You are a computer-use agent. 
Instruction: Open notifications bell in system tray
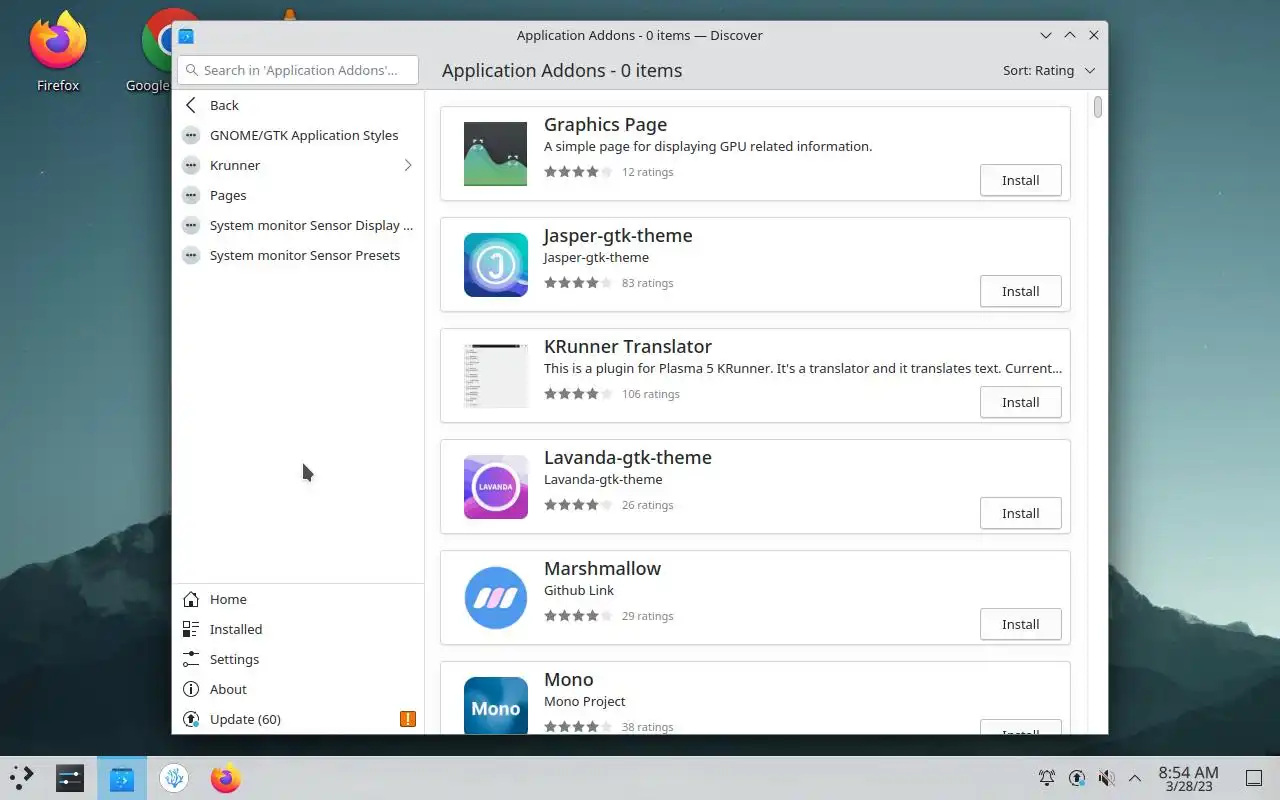point(1047,778)
